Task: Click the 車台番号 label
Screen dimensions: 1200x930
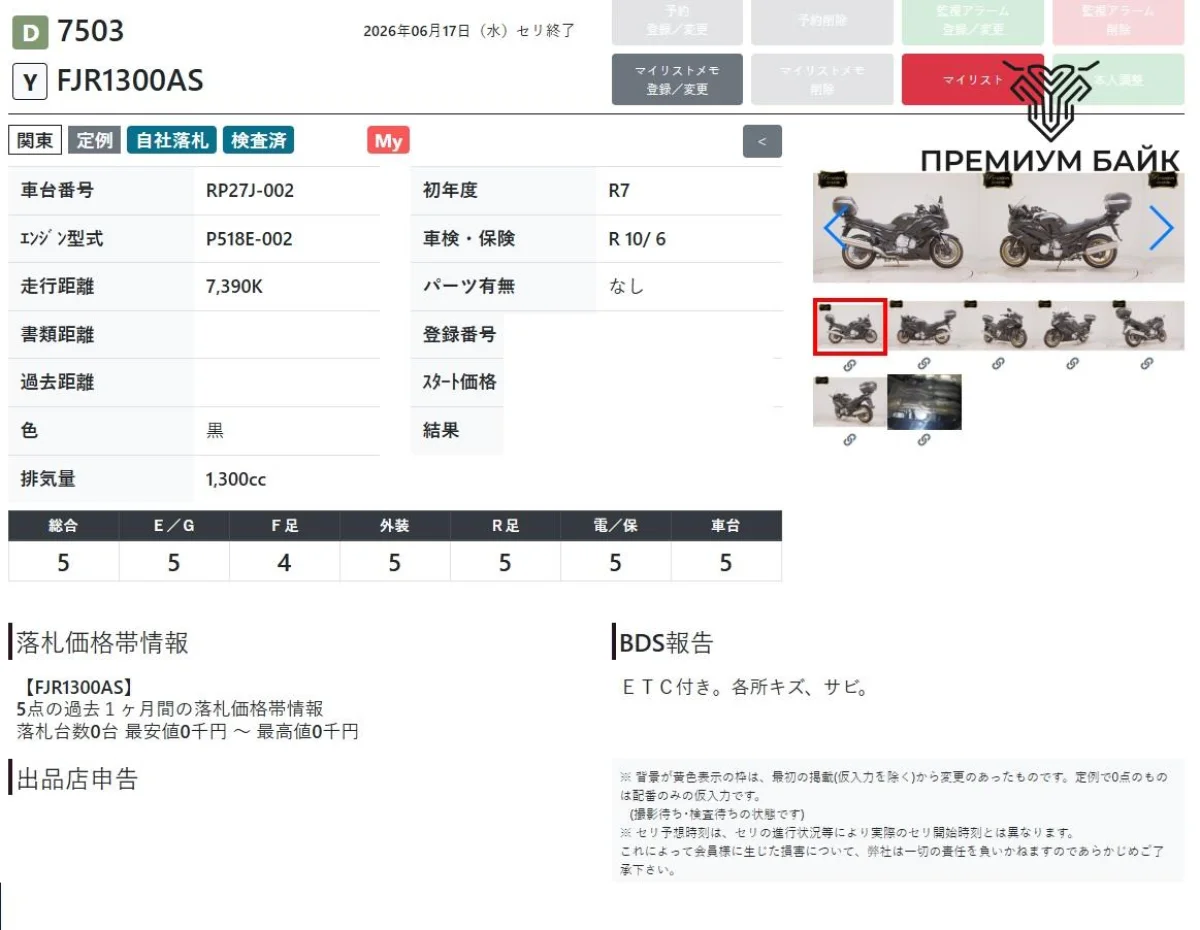Action: tap(57, 190)
